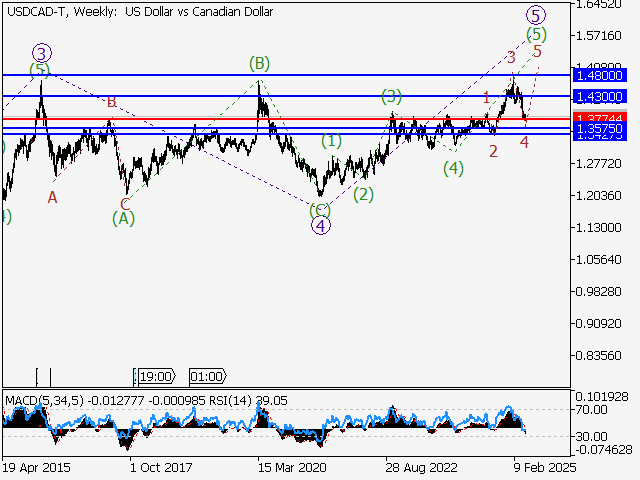Click the circled purple wave 5 label
Screen dimensions: 640x480
pyautogui.click(x=536, y=14)
